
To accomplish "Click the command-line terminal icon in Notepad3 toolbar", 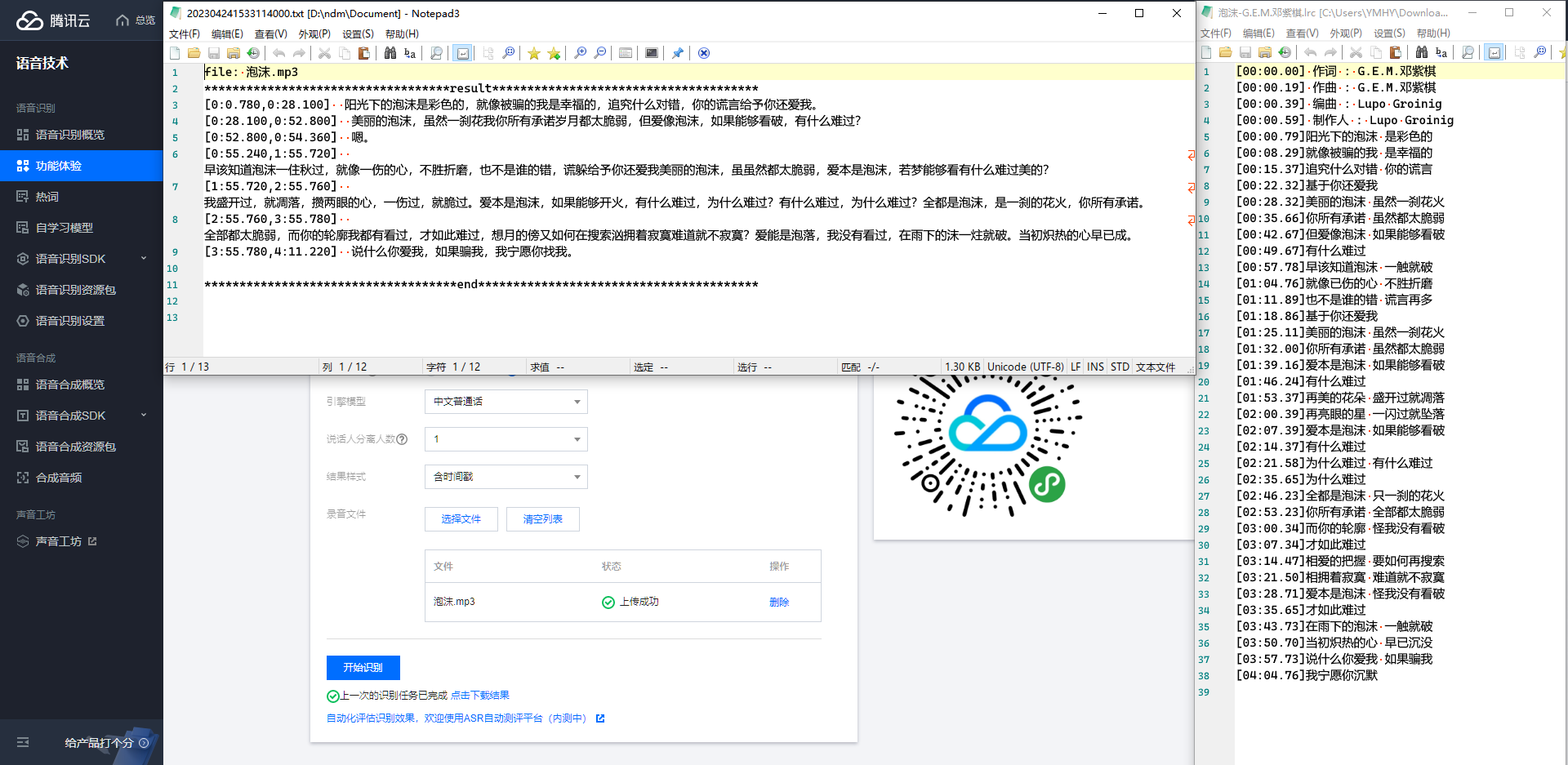I will 652,53.
